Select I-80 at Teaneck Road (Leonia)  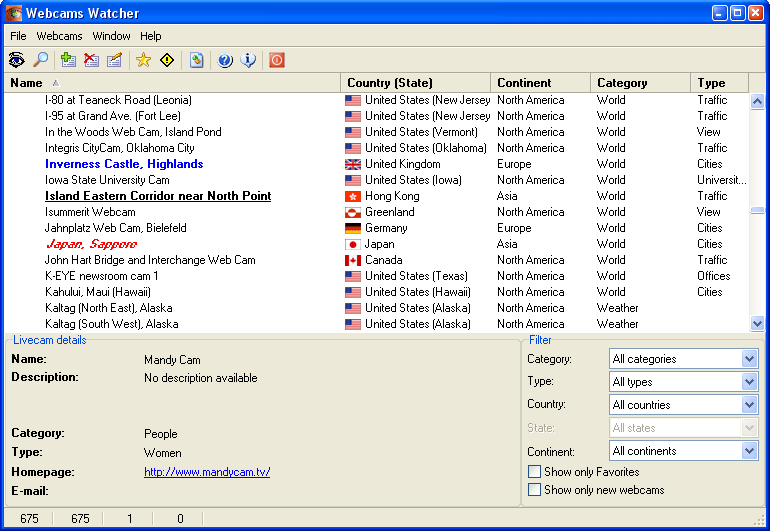point(118,100)
